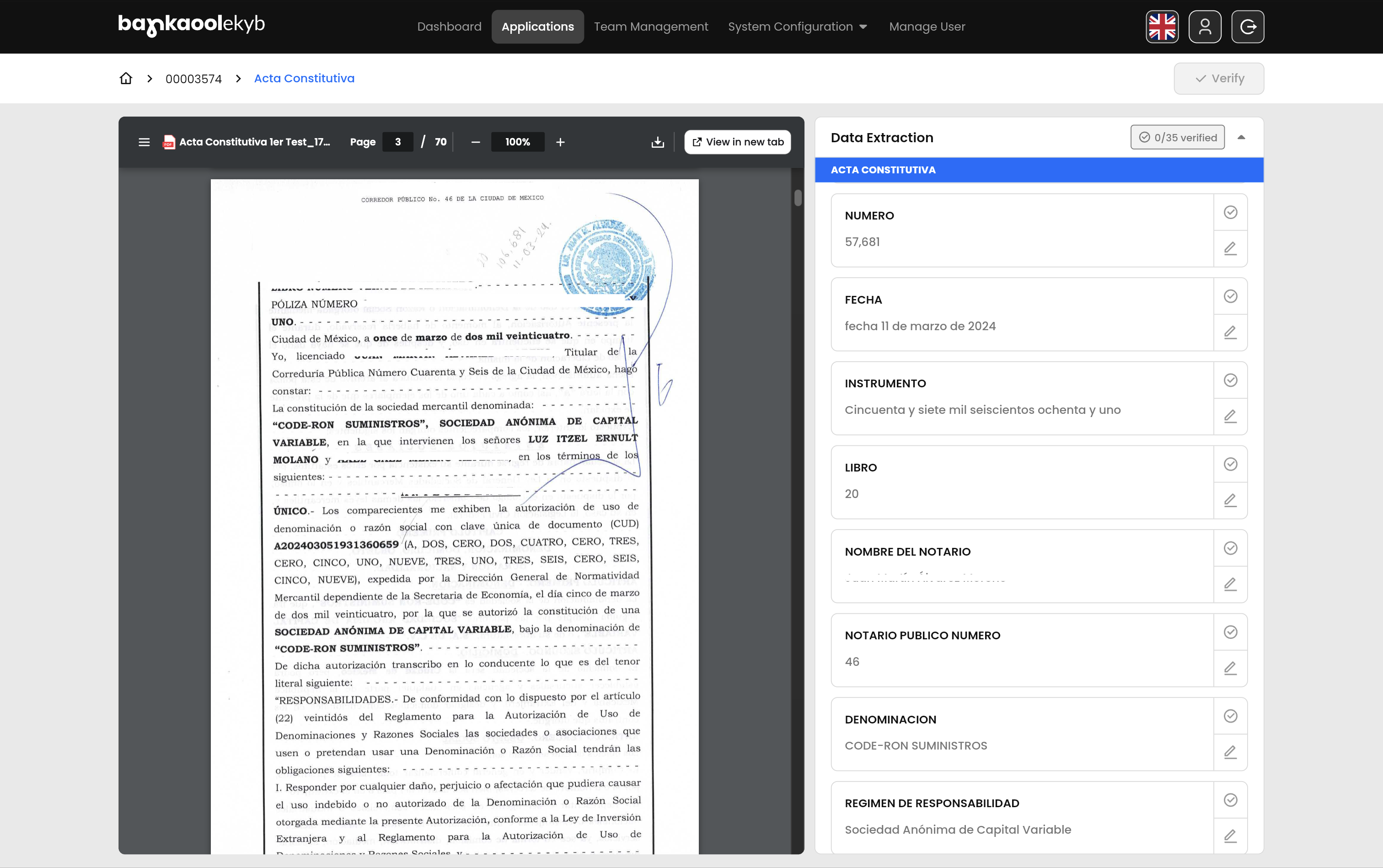Click the Acta Constitutiva breadcrumb link
This screenshot has width=1383, height=868.
click(x=304, y=78)
